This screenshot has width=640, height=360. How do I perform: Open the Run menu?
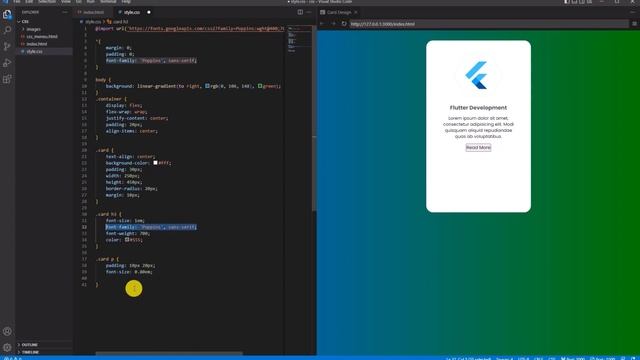pos(91,2)
